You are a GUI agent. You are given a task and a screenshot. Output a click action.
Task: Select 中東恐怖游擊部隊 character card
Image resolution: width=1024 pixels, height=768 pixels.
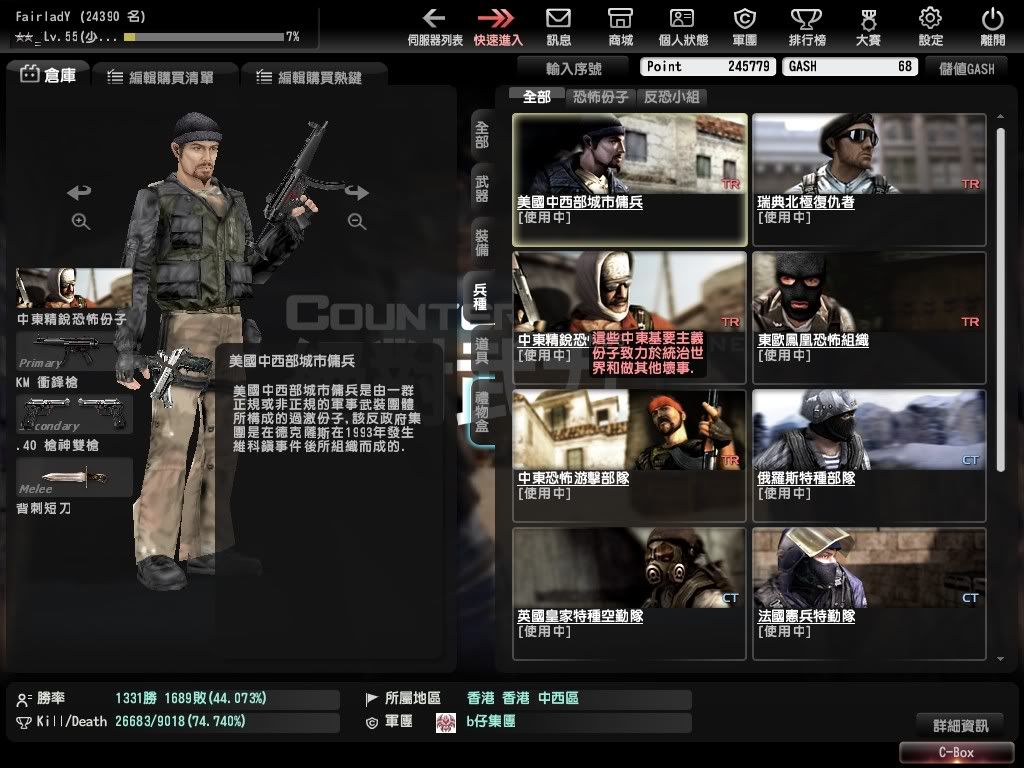(630, 456)
